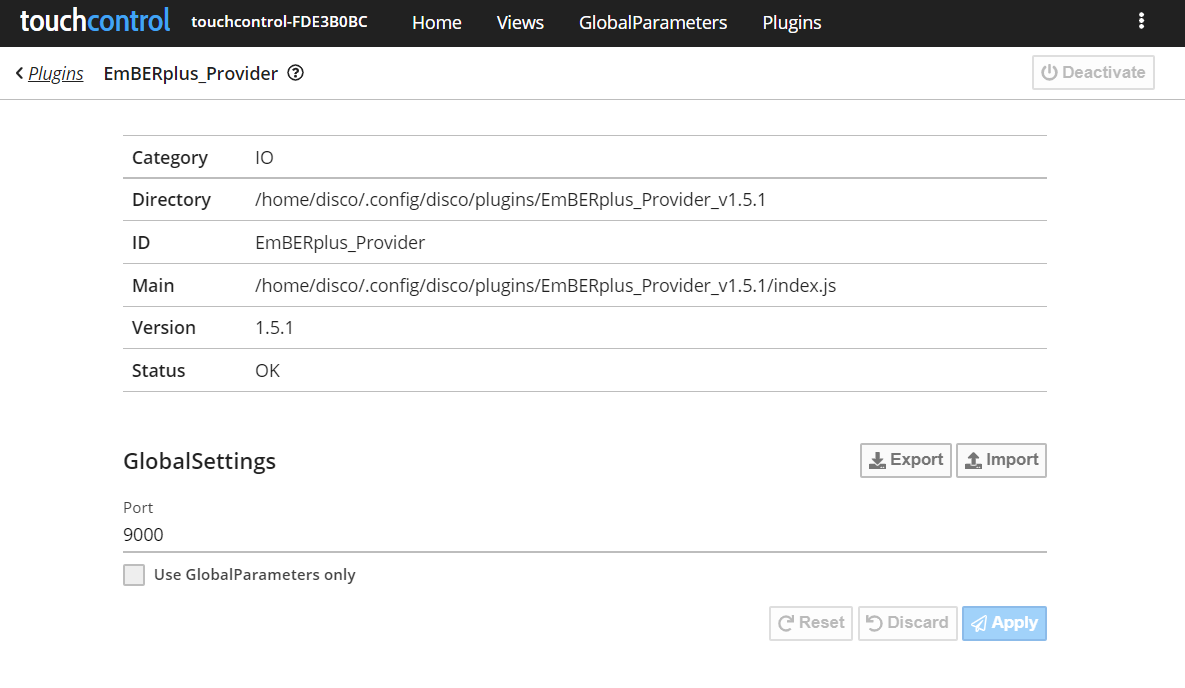This screenshot has width=1185, height=688.
Task: Click the help question mark icon
Action: tap(295, 73)
